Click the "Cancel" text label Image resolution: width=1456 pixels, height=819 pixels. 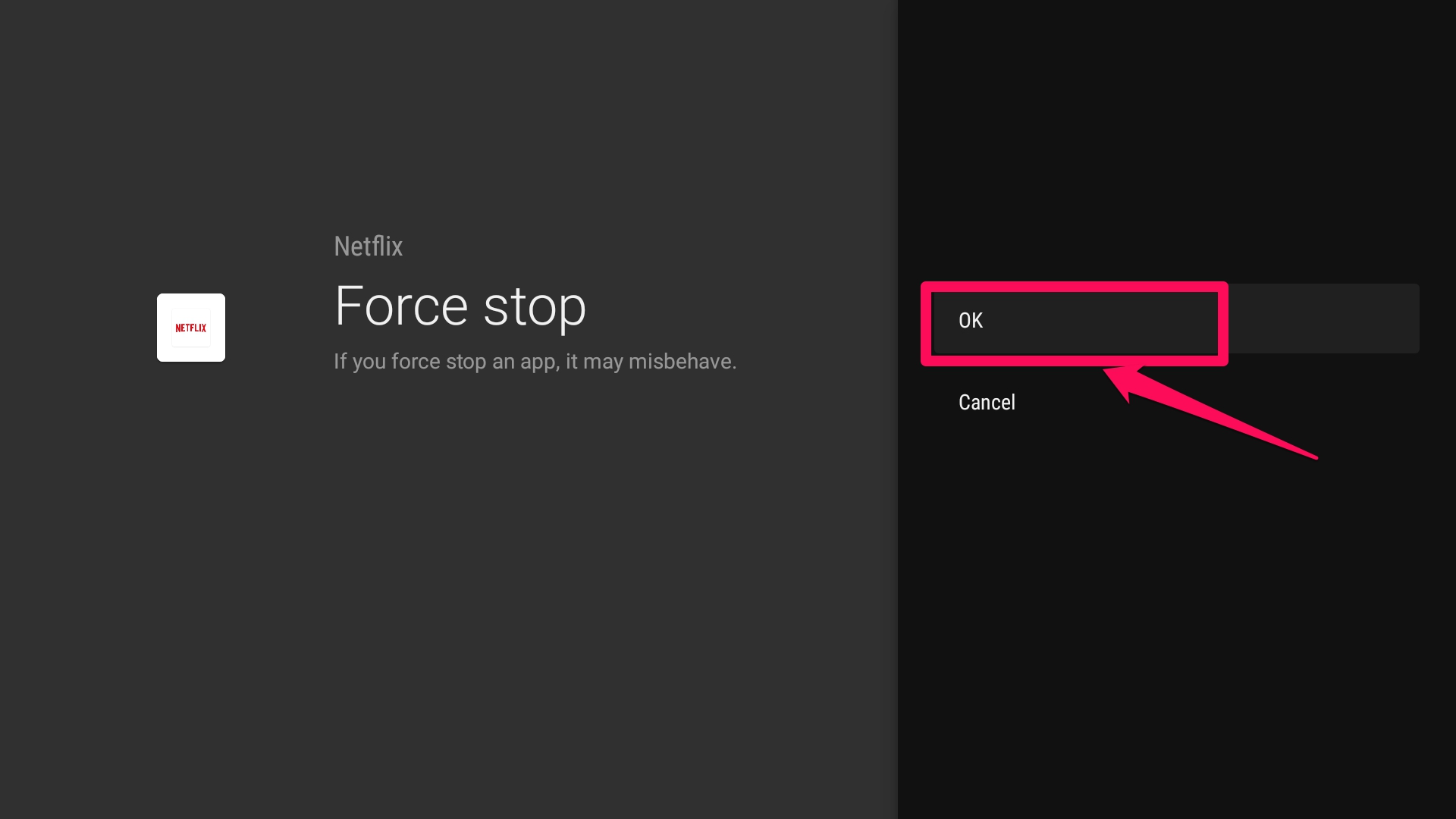pyautogui.click(x=987, y=402)
